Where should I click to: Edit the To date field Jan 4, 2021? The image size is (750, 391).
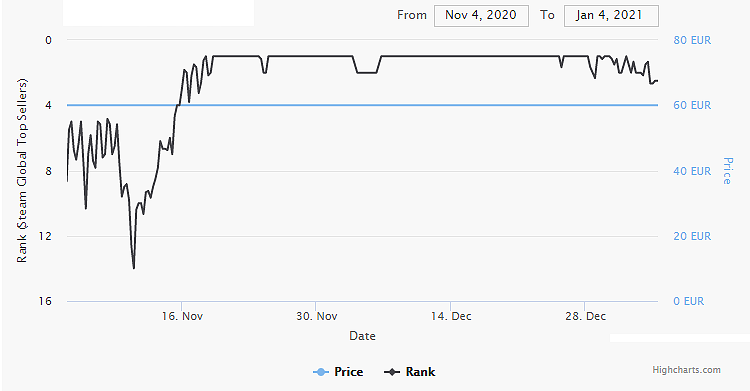tap(611, 15)
